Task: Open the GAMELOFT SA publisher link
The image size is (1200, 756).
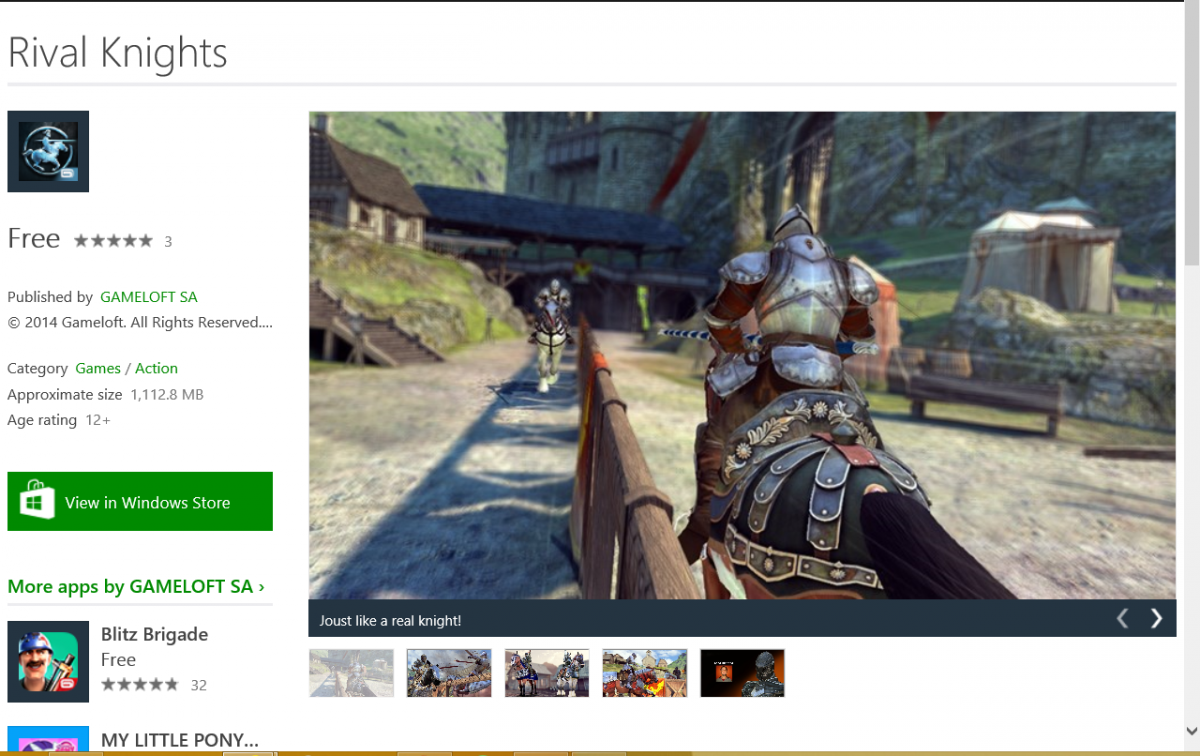Action: [x=149, y=297]
